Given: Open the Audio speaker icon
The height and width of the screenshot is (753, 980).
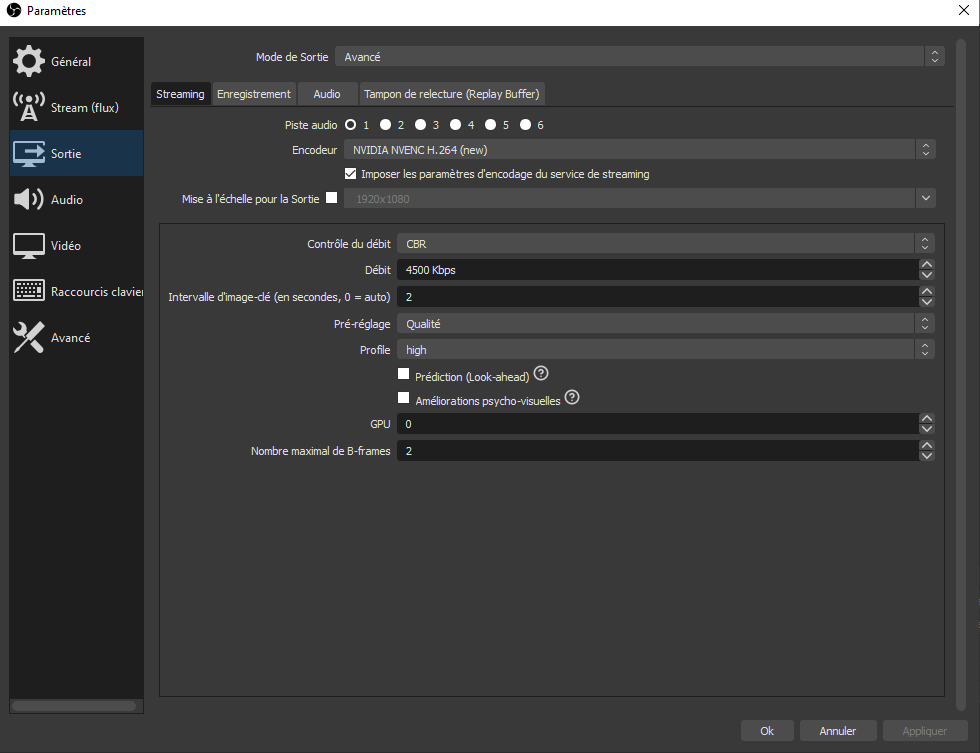Looking at the screenshot, I should click(x=29, y=199).
